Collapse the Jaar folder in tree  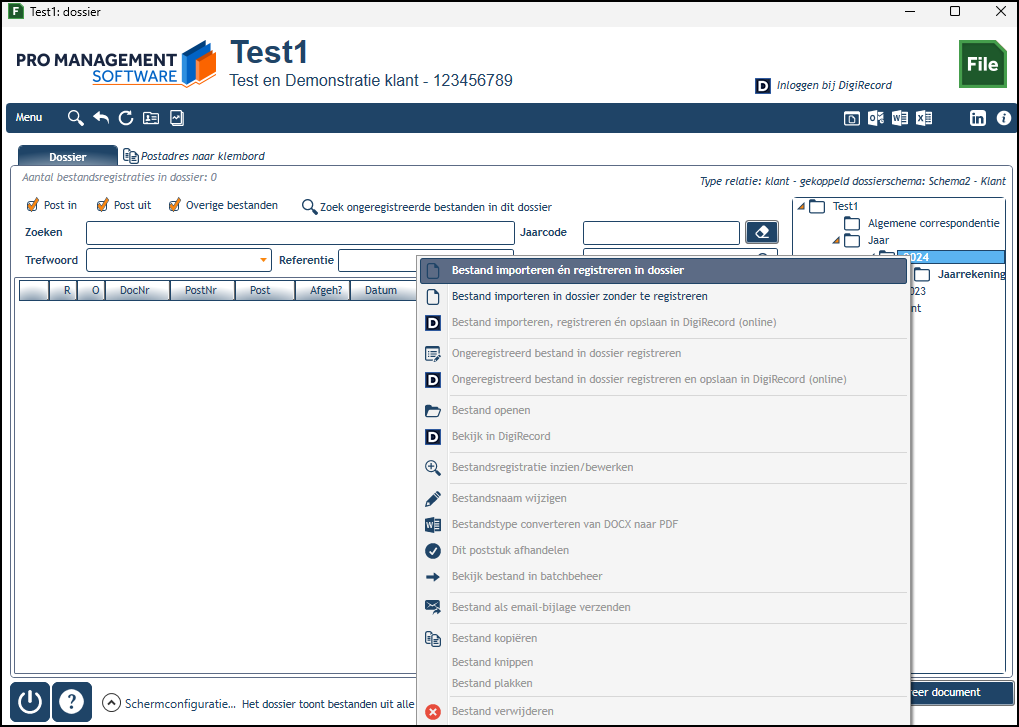coord(836,240)
